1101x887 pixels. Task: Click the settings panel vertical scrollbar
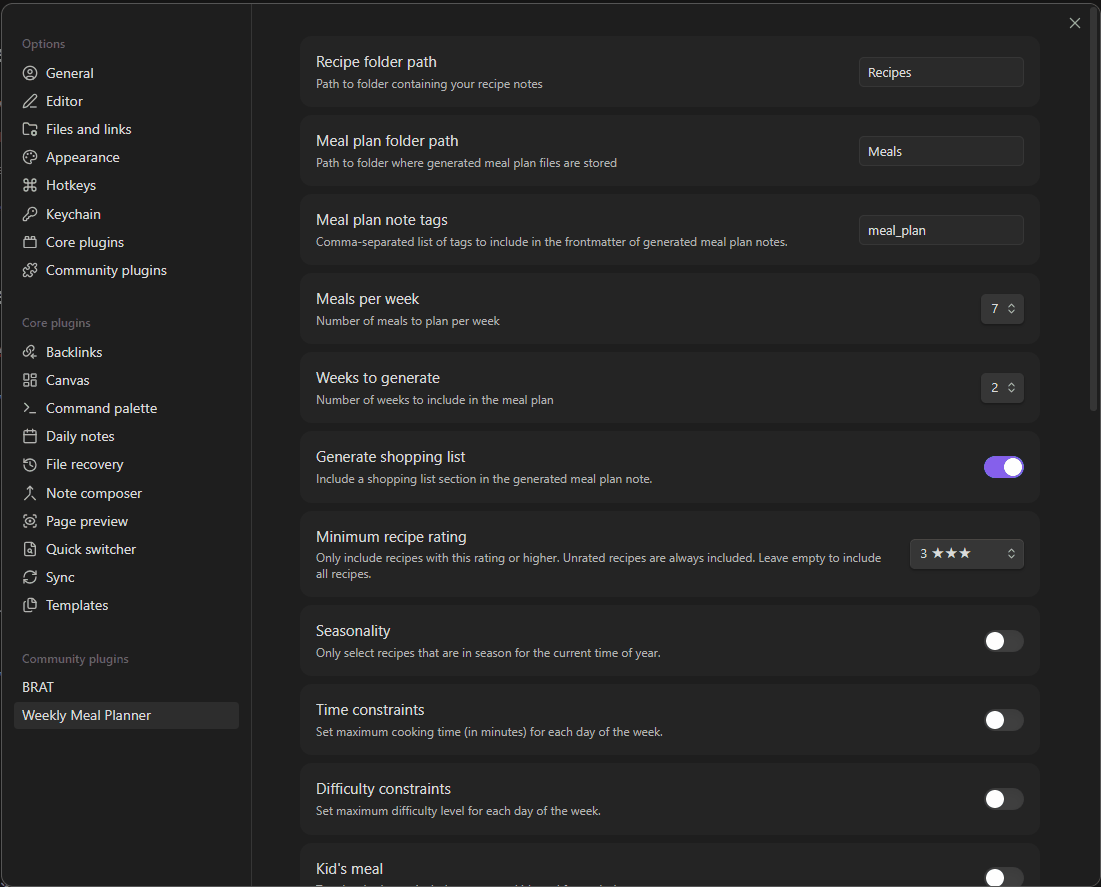(1093, 211)
